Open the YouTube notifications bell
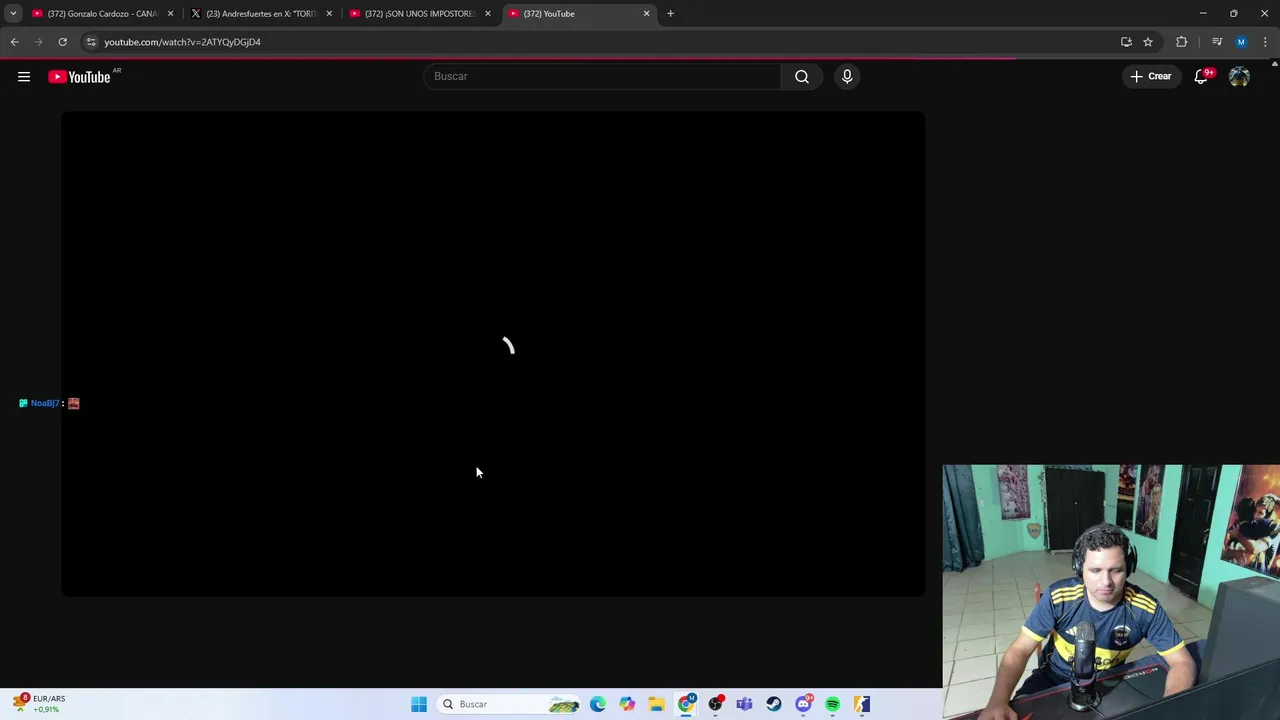This screenshot has width=1280, height=720. (1201, 77)
